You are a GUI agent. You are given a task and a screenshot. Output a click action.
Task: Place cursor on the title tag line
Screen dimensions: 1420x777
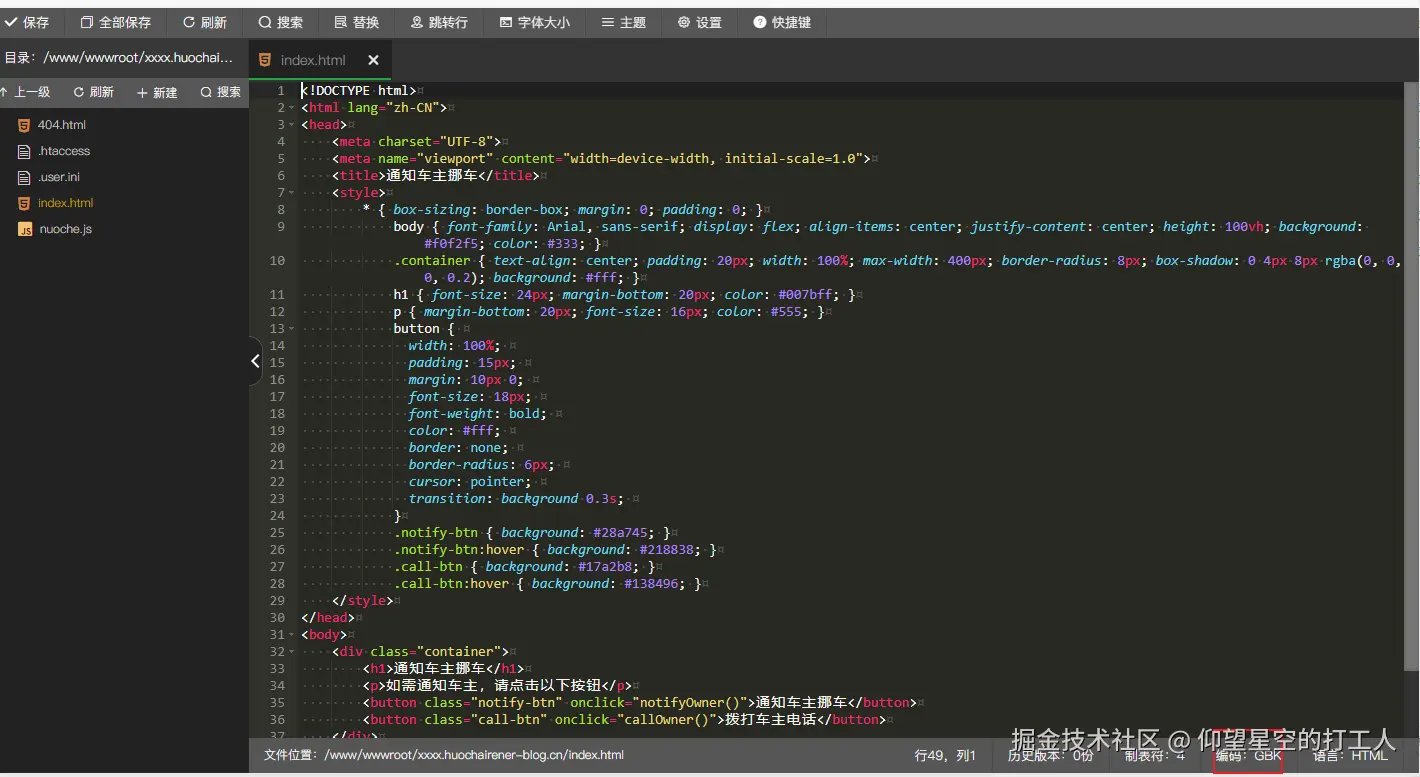[436, 175]
